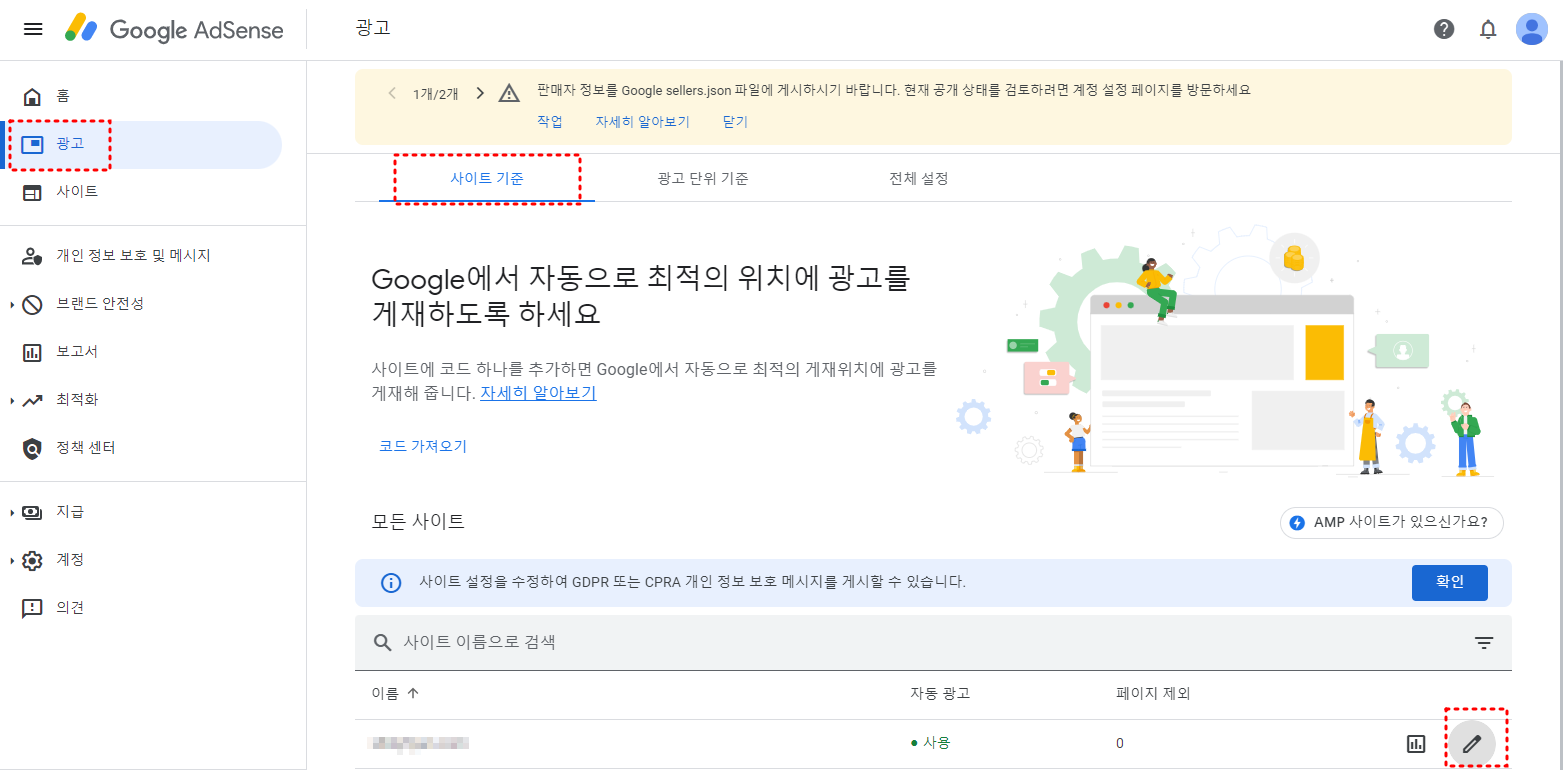Click the search magnifier icon
The height and width of the screenshot is (770, 1563).
(x=382, y=642)
